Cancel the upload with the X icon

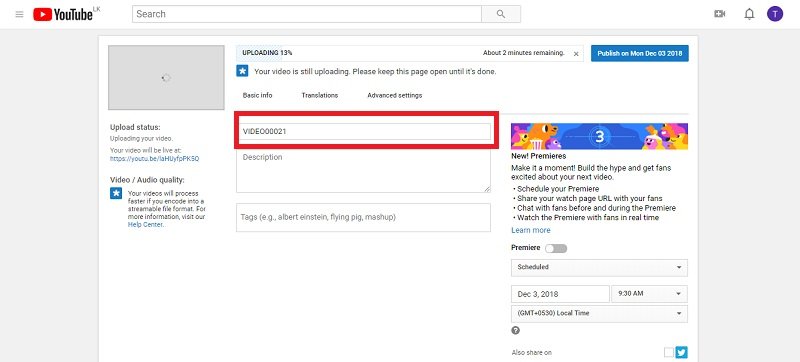[576, 54]
